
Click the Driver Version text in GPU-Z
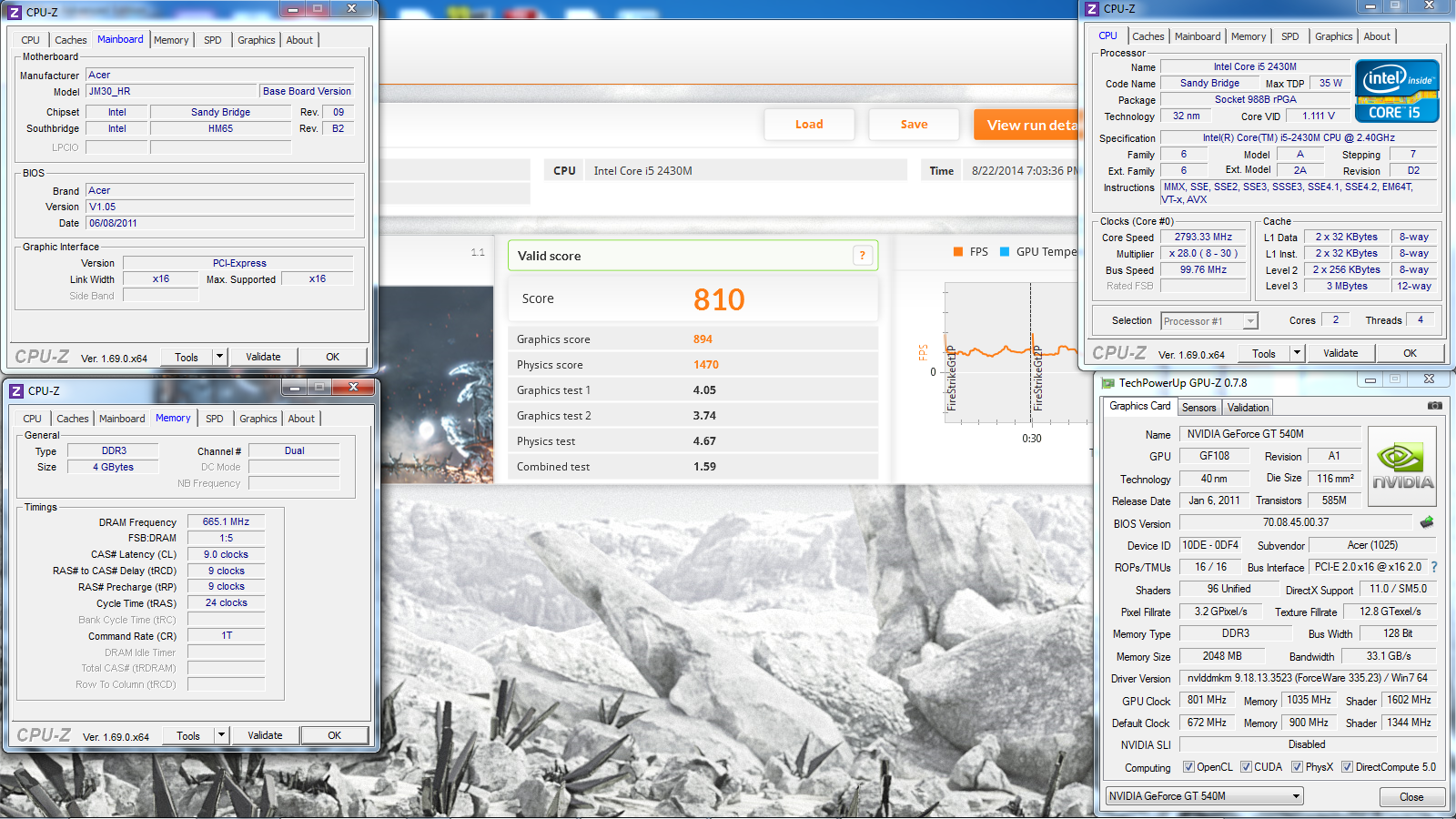1307,678
